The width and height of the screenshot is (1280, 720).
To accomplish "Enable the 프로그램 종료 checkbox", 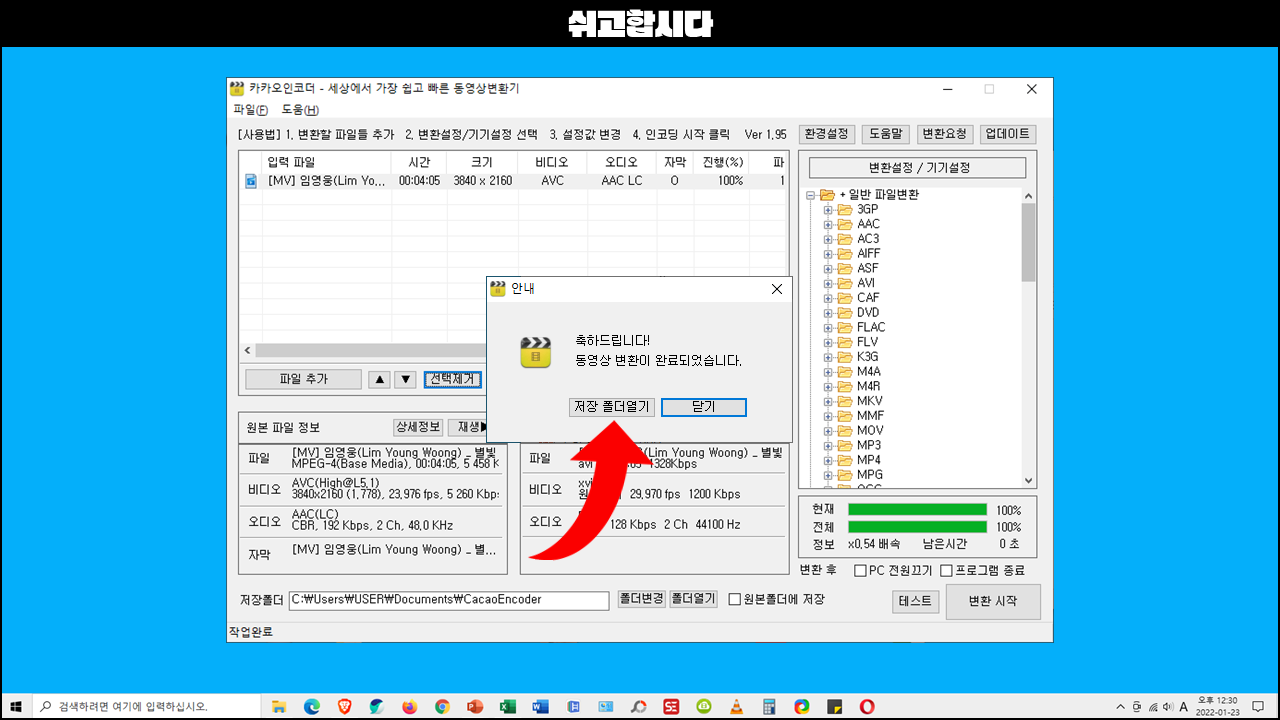I will click(x=946, y=571).
